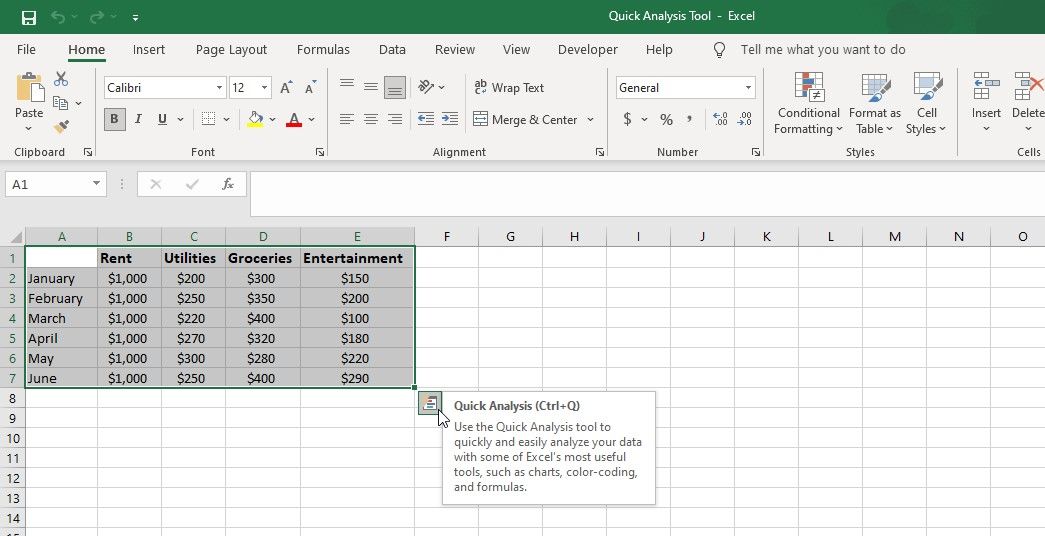Screen dimensions: 1045x536
Task: Select the Format Painter brush icon
Action: click(61, 127)
